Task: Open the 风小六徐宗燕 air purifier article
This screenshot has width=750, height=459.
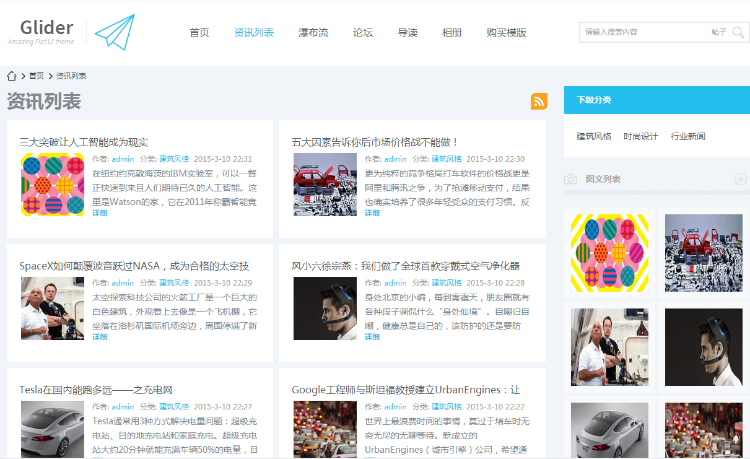Action: [x=406, y=266]
